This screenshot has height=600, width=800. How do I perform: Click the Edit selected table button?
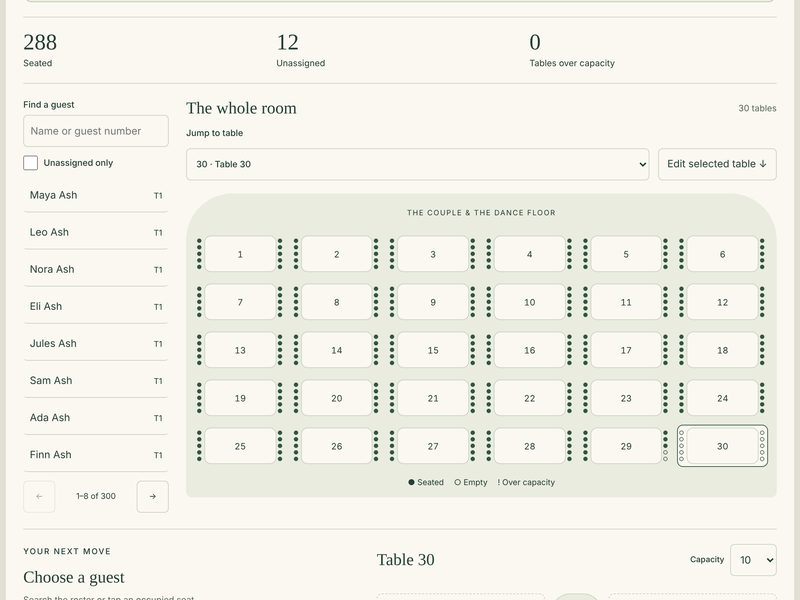(x=717, y=164)
